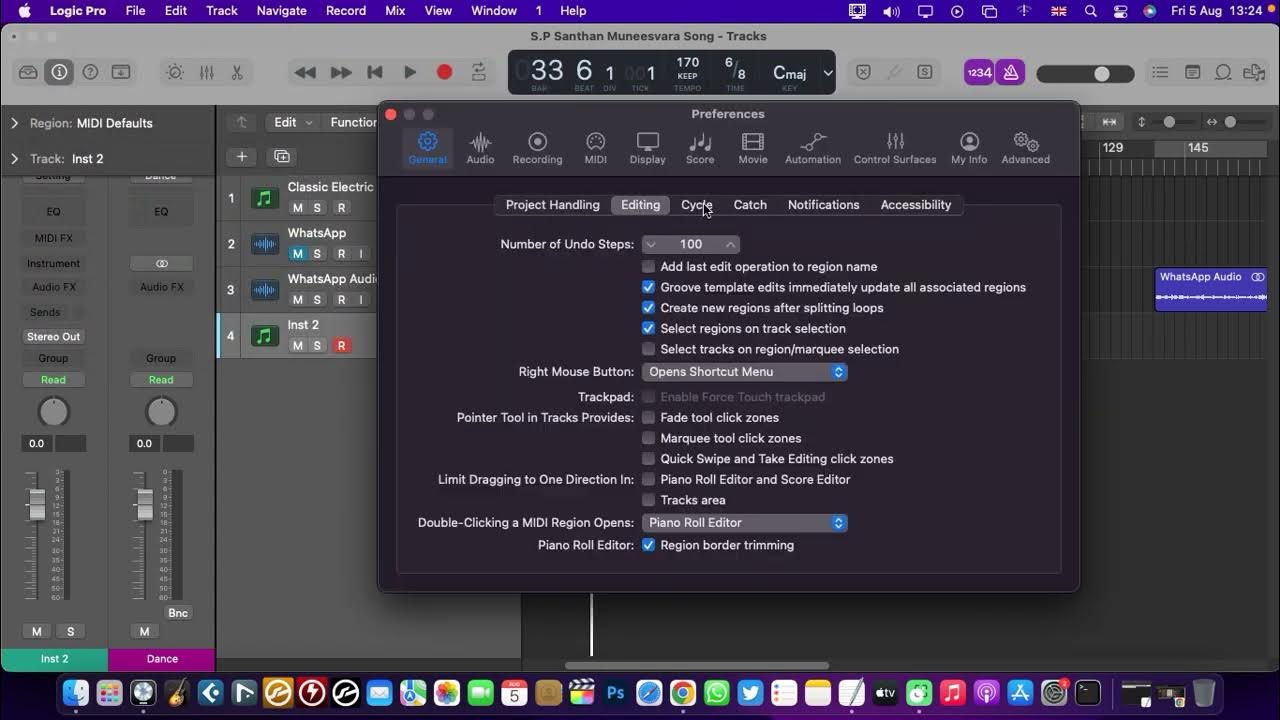1280x720 pixels.
Task: Open the Recording preferences pane
Action: tap(537, 148)
